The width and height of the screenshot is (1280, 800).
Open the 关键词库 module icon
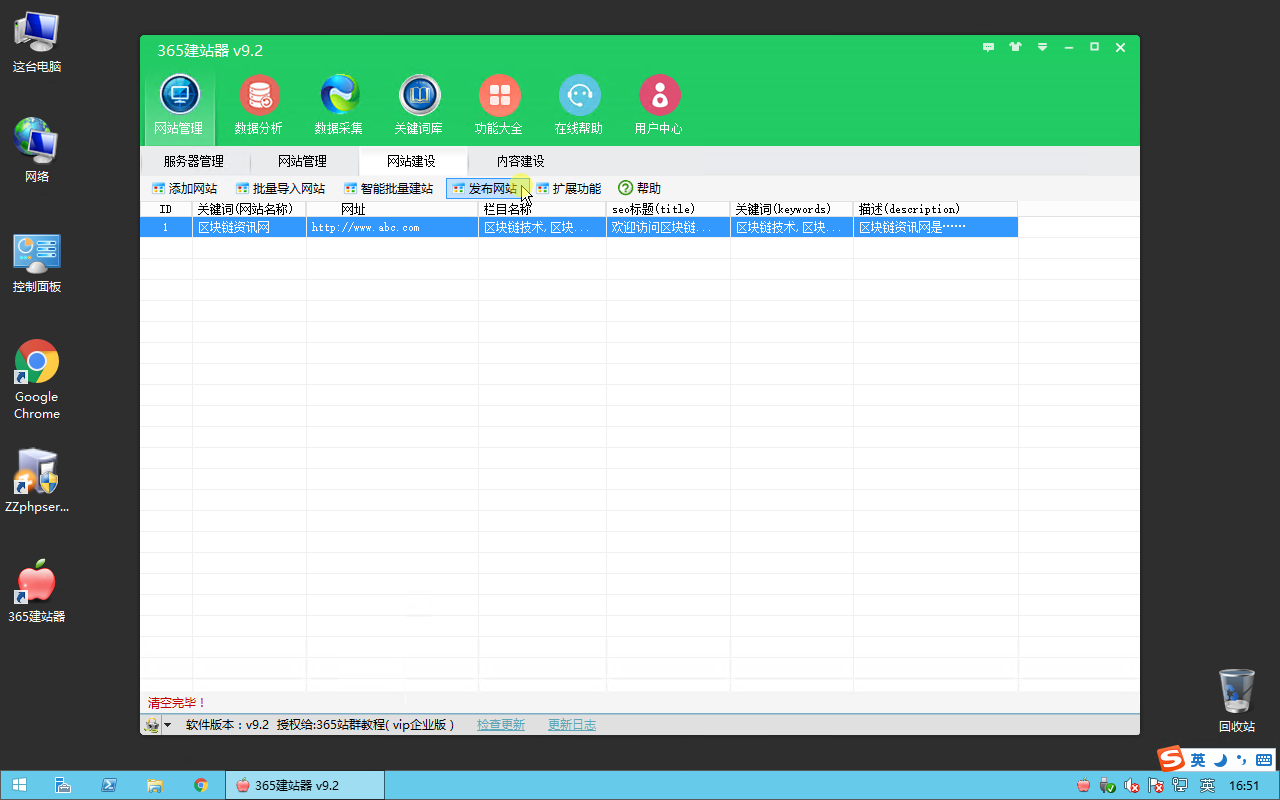[419, 105]
